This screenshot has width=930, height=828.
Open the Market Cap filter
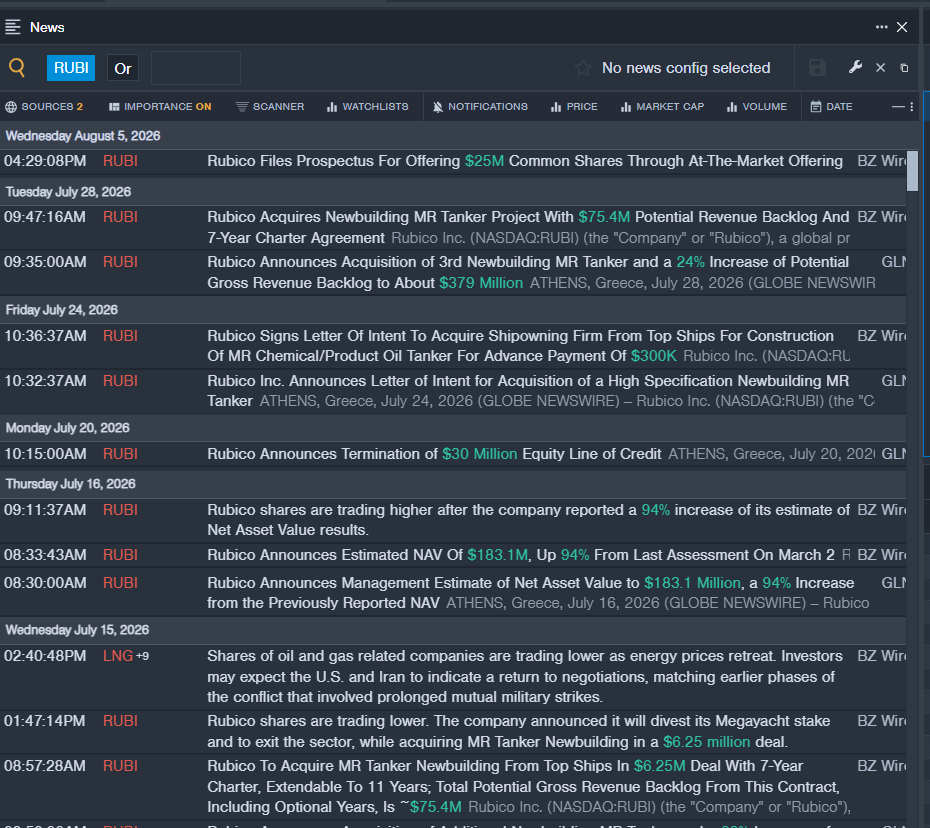(x=662, y=107)
